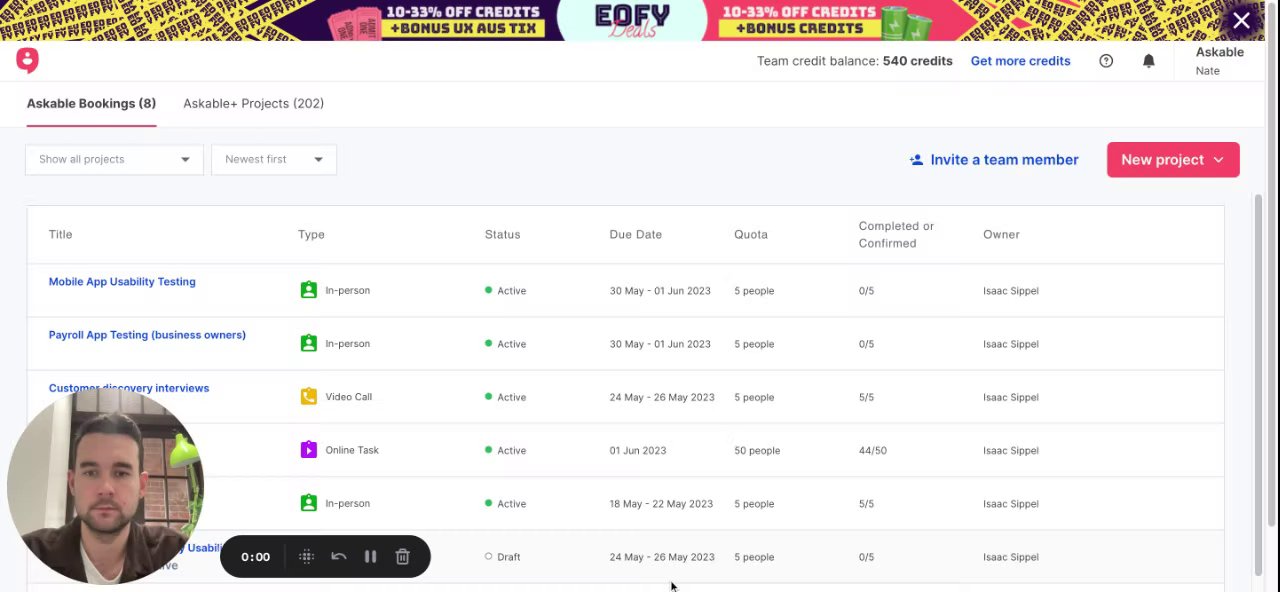1280x592 pixels.
Task: Click the 18 May - 22 May 2023 date
Action: pyautogui.click(x=661, y=503)
